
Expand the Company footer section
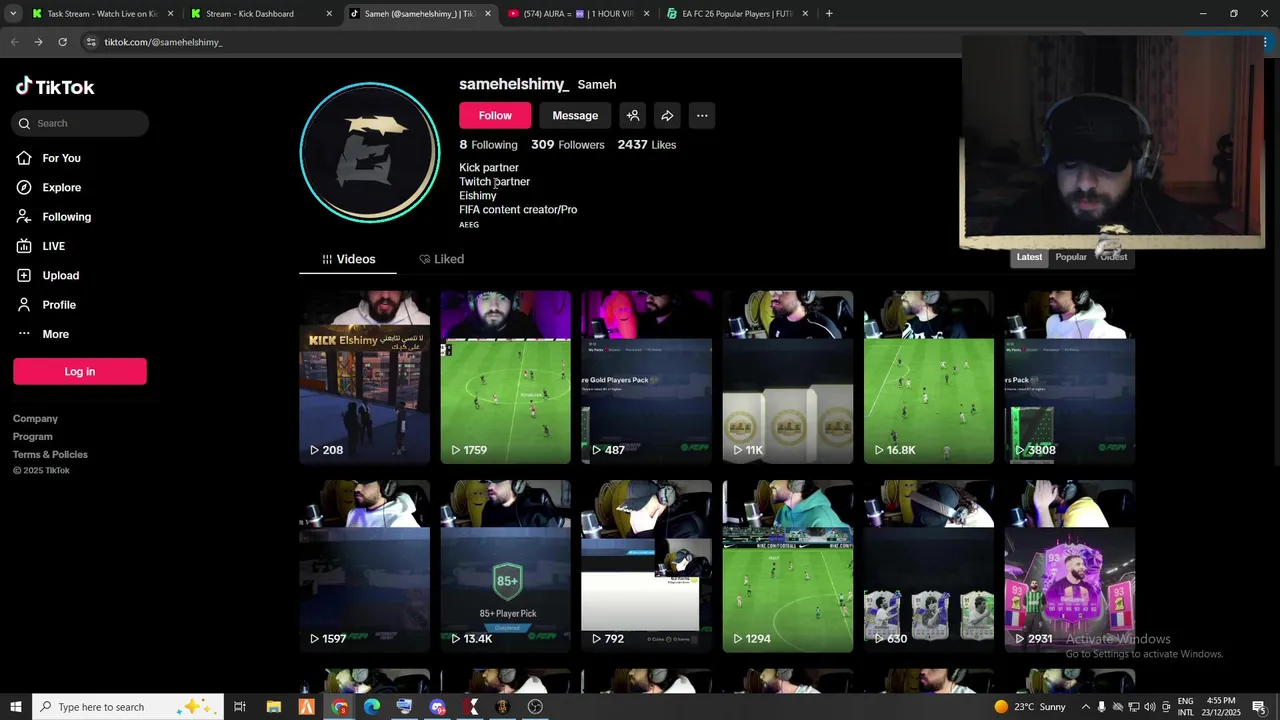[x=35, y=419]
